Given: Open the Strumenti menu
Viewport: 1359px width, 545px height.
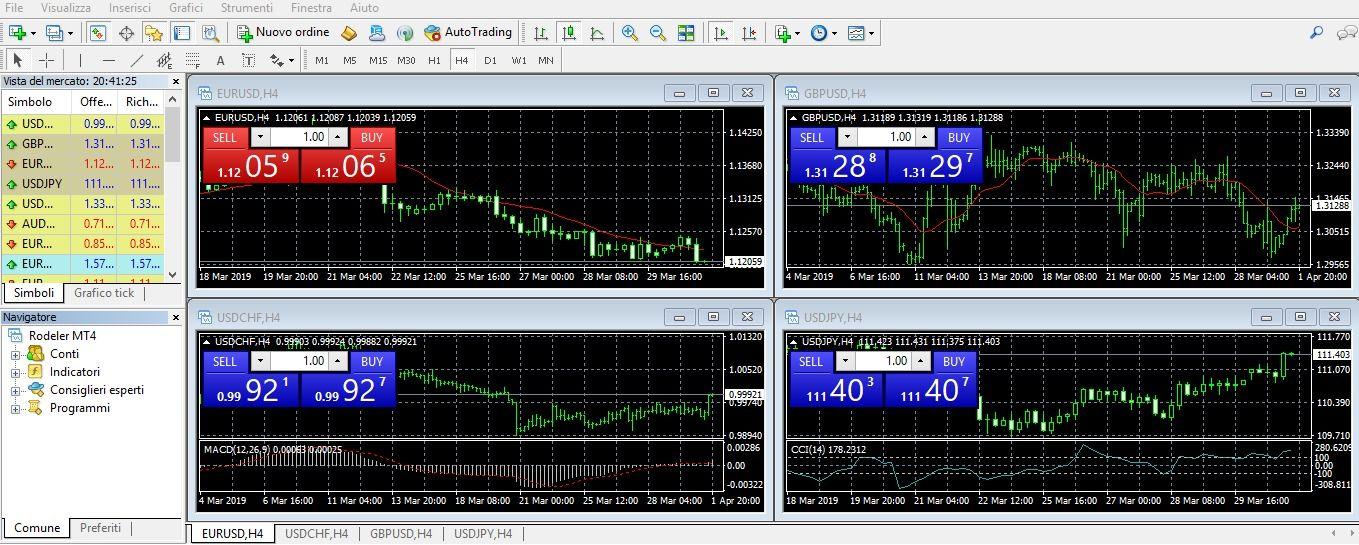Looking at the screenshot, I should [x=246, y=8].
